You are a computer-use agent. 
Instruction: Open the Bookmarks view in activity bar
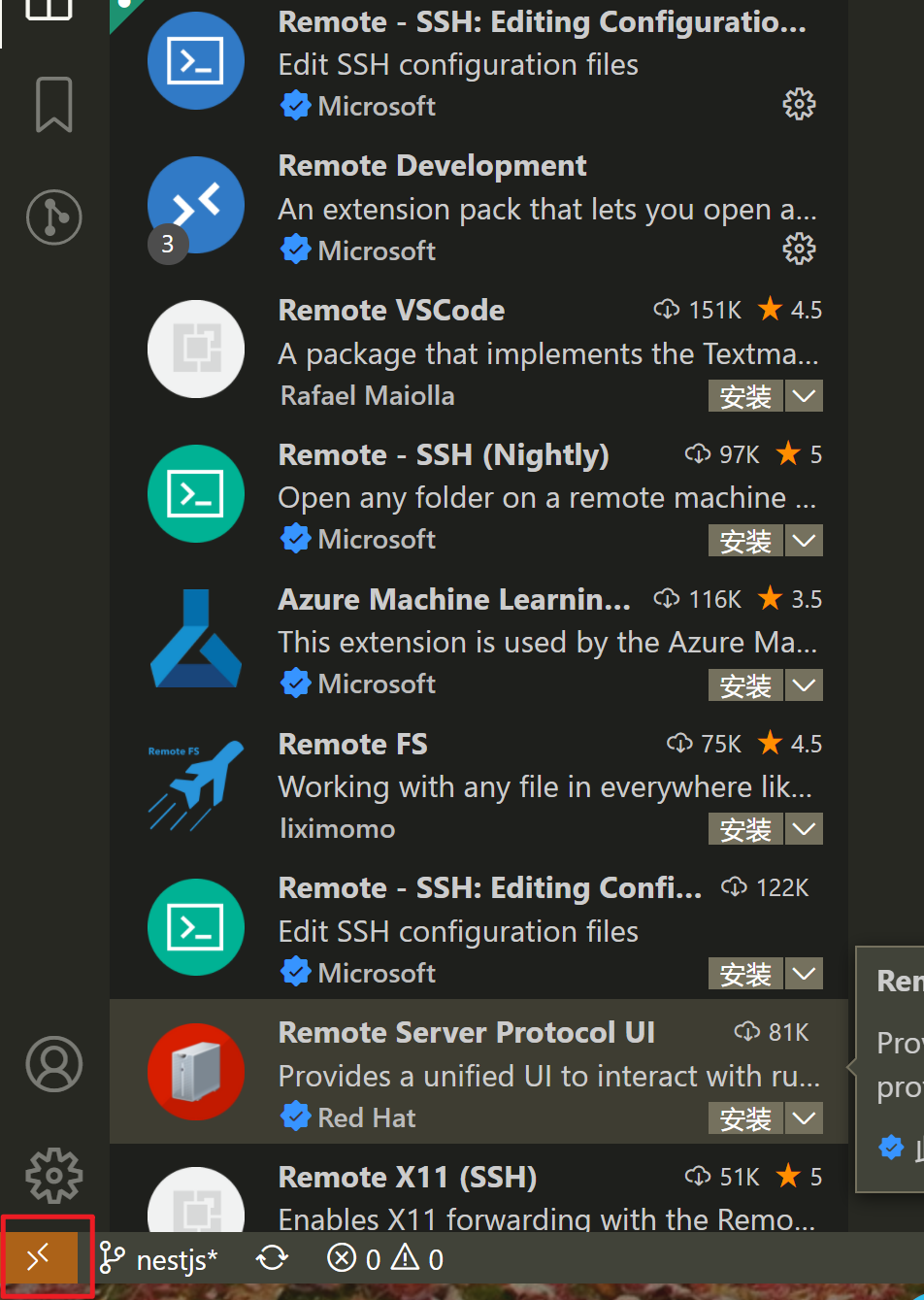point(54,104)
